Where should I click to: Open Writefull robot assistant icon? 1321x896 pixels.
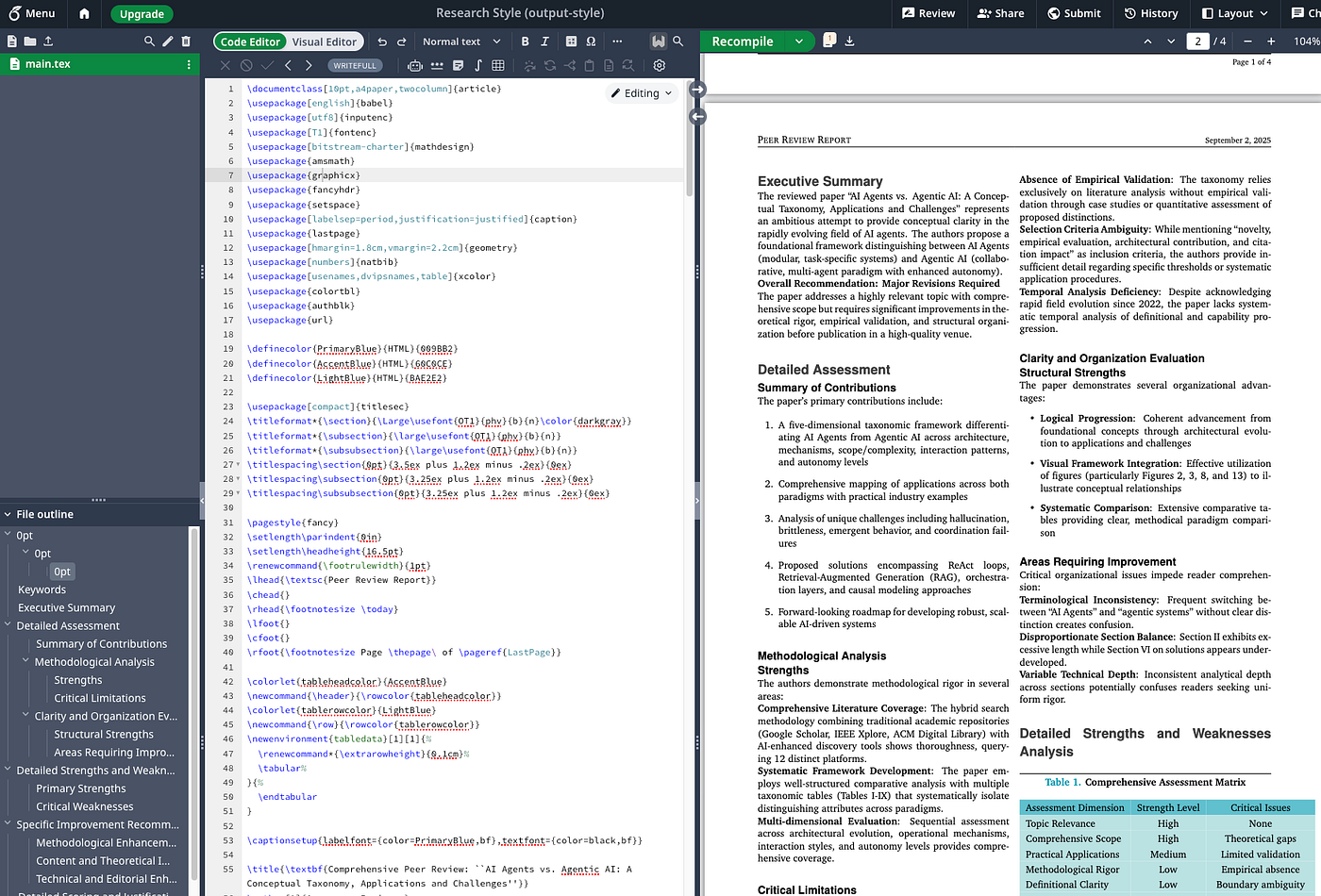(414, 65)
